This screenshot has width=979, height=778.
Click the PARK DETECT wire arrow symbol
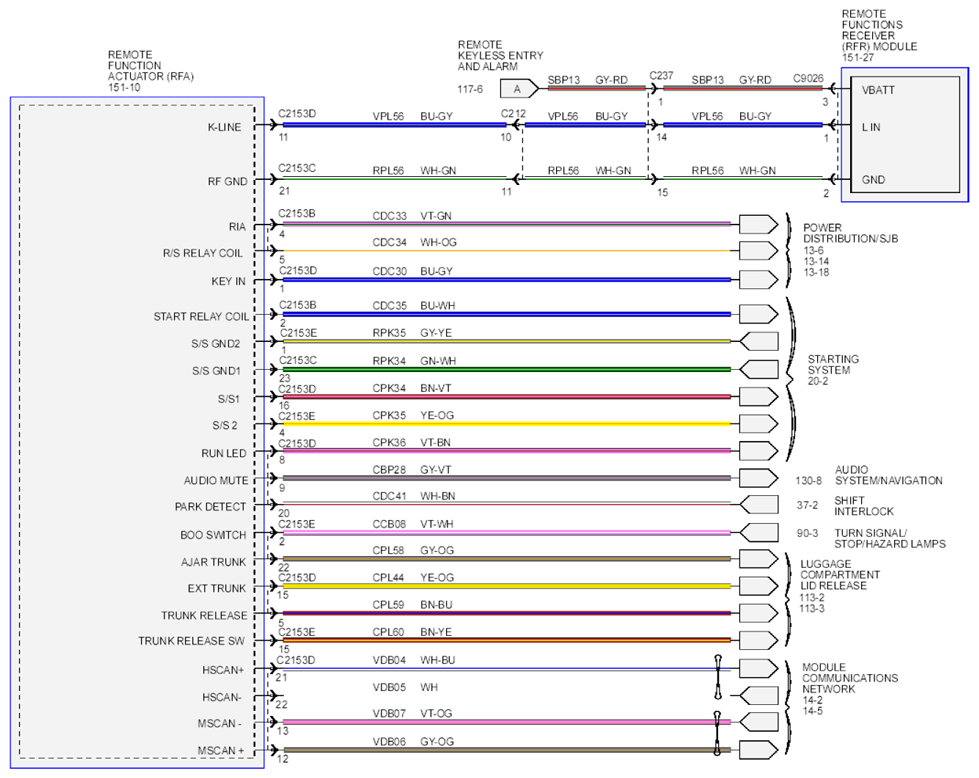(x=759, y=505)
